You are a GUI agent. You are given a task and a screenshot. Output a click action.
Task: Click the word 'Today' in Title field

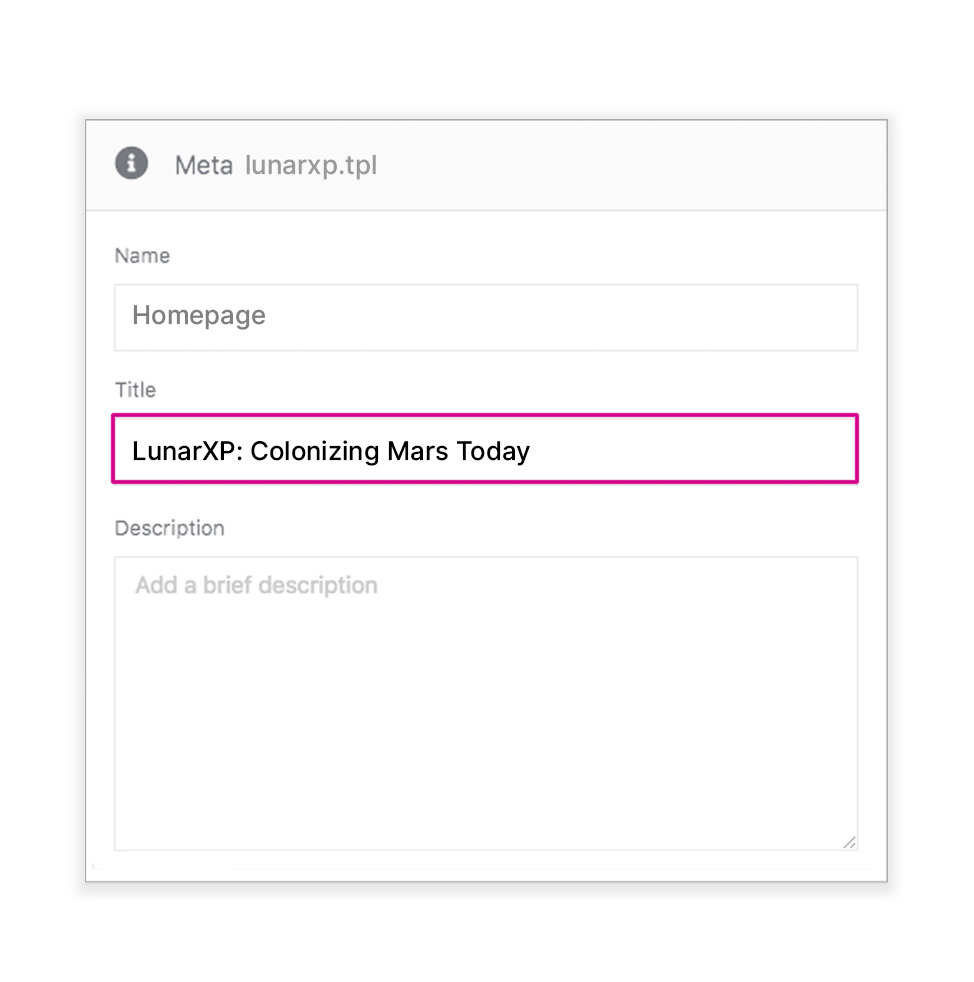pos(493,452)
